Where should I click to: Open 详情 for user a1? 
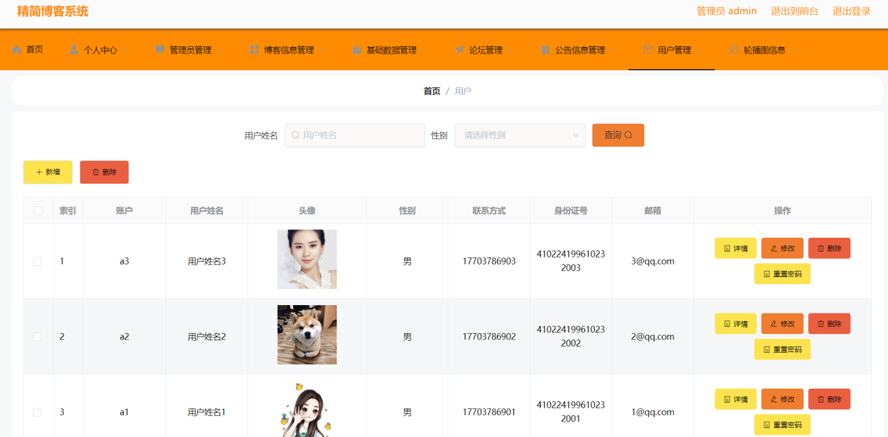(x=736, y=399)
